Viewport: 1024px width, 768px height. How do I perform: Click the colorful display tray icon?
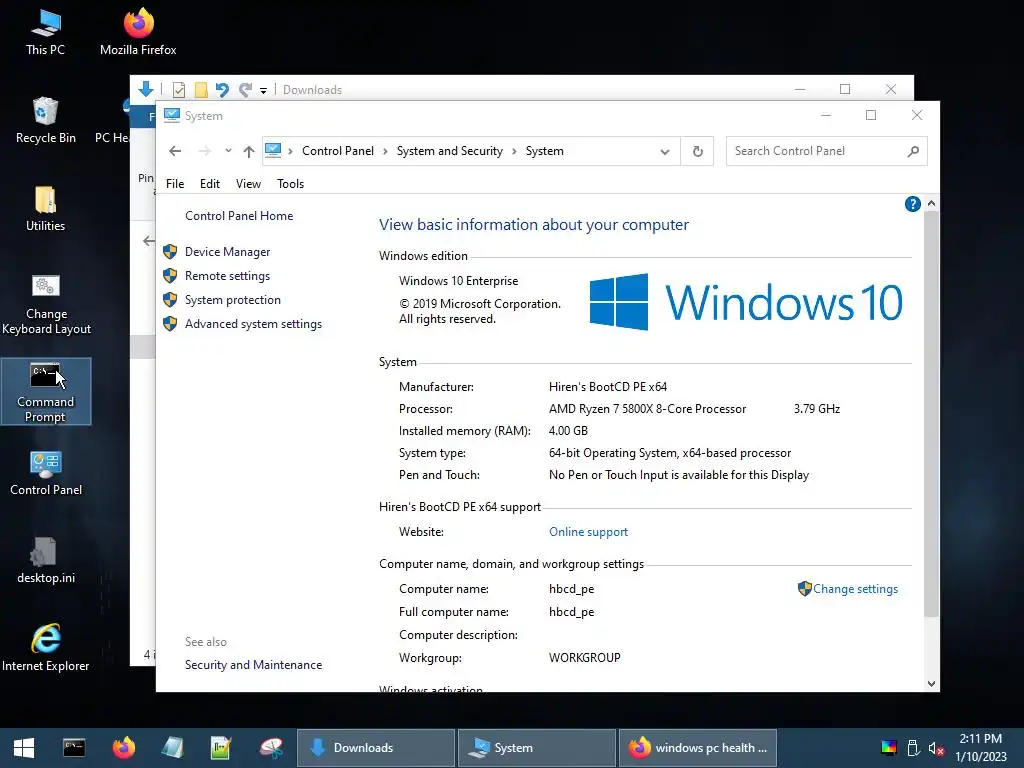[x=889, y=748]
